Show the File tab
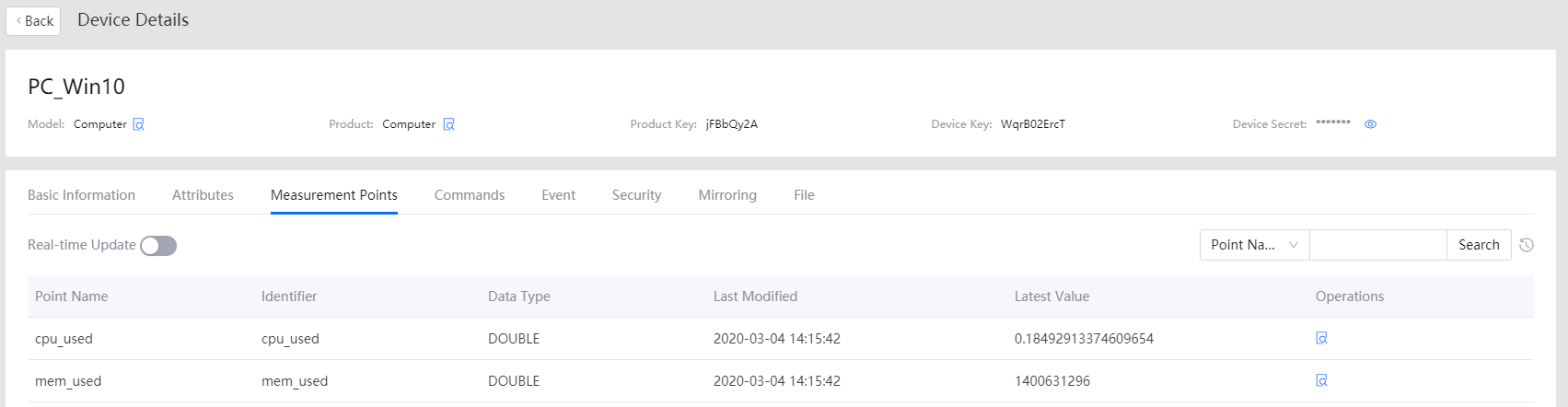This screenshot has height=407, width=1568. (x=804, y=195)
